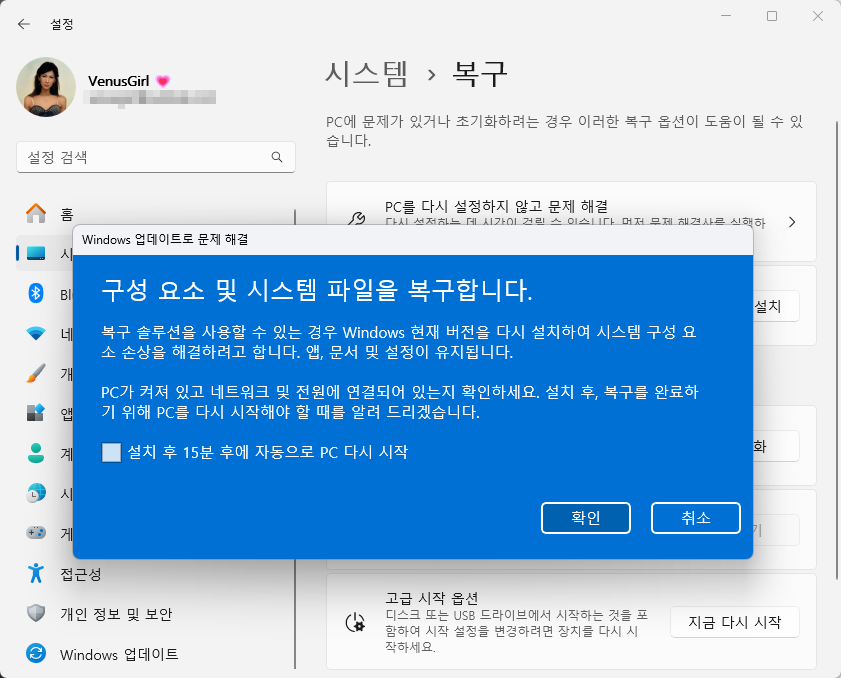Dismiss dialog with 취소 button
Screen dimensions: 841x678
click(x=696, y=518)
